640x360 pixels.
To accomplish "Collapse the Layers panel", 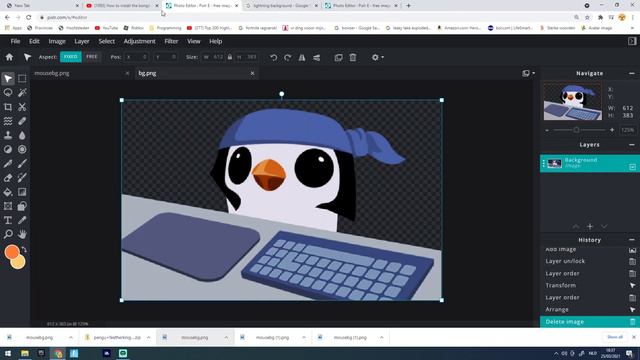I will point(632,145).
